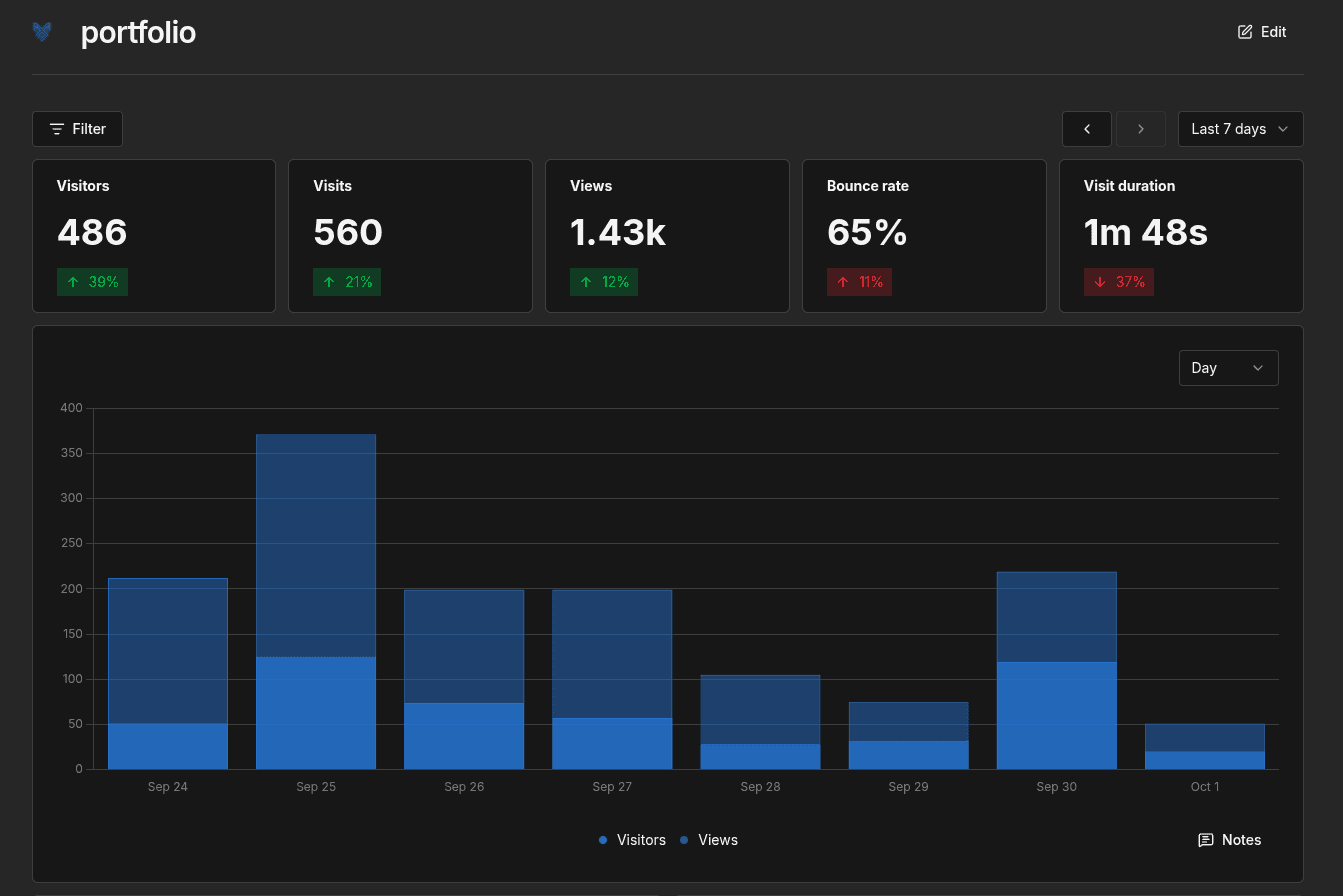Expand the Day interval dropdown
The height and width of the screenshot is (896, 1343).
point(1228,368)
